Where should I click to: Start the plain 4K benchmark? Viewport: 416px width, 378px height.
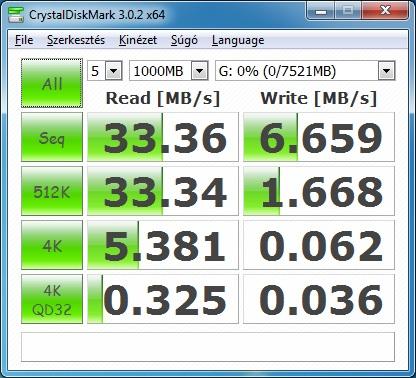[52, 245]
